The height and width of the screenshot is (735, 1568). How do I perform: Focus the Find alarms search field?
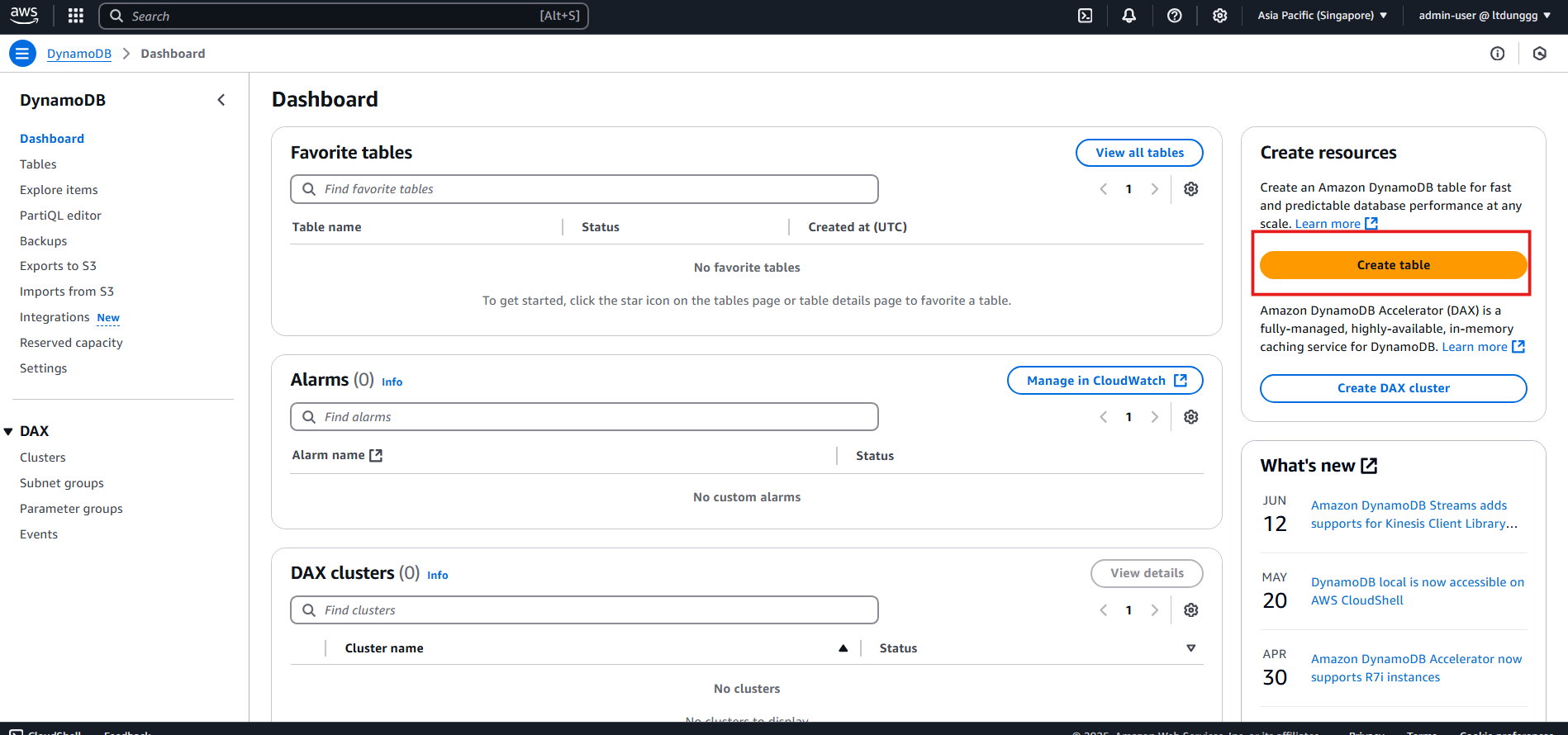pos(584,417)
